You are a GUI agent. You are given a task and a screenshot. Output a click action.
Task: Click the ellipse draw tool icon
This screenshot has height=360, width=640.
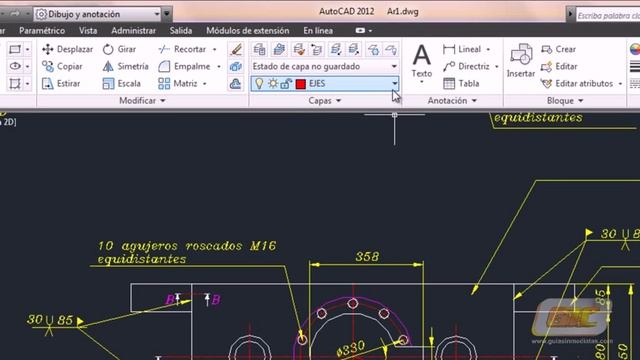tap(15, 67)
